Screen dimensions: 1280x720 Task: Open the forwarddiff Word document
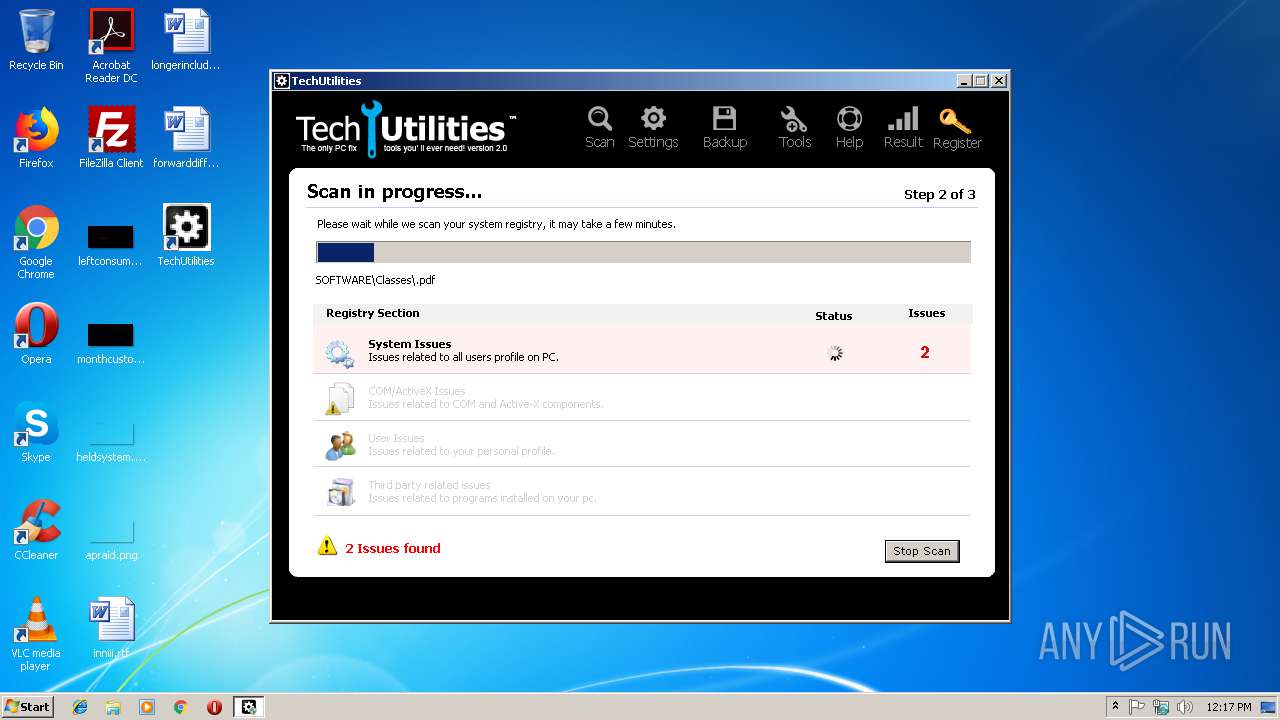coord(186,138)
